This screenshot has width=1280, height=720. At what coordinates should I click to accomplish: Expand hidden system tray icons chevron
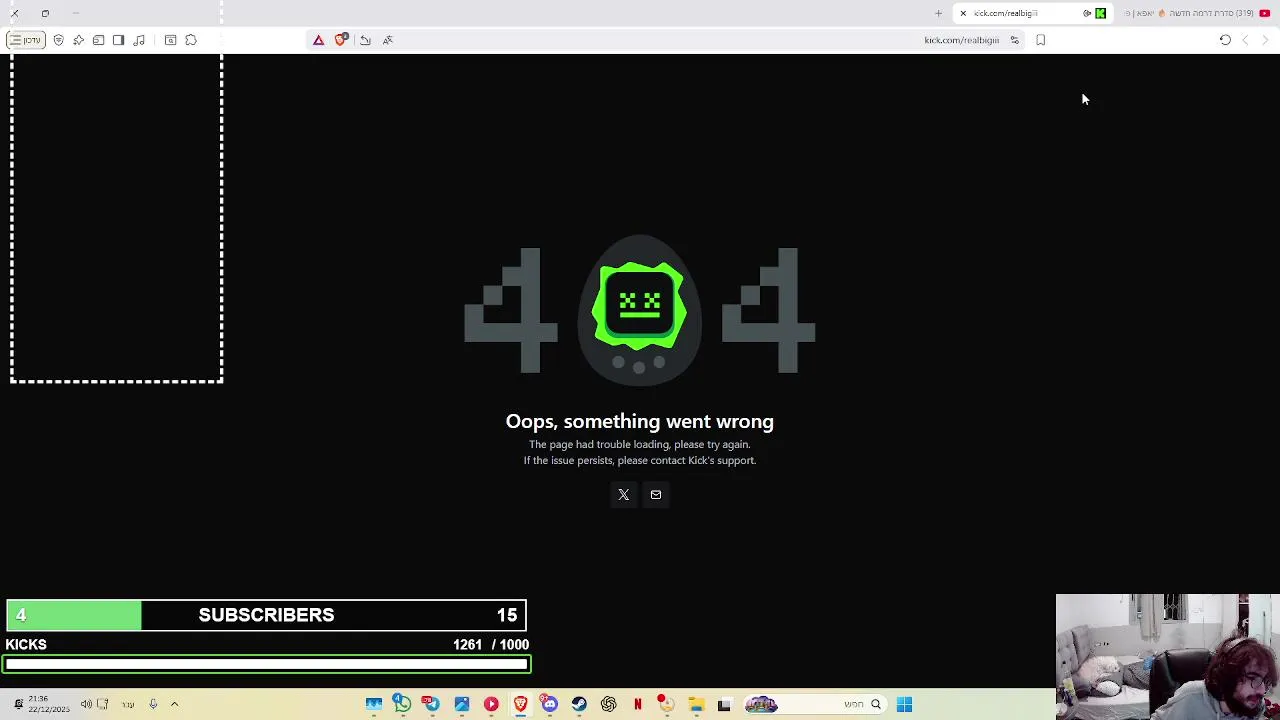pos(174,704)
